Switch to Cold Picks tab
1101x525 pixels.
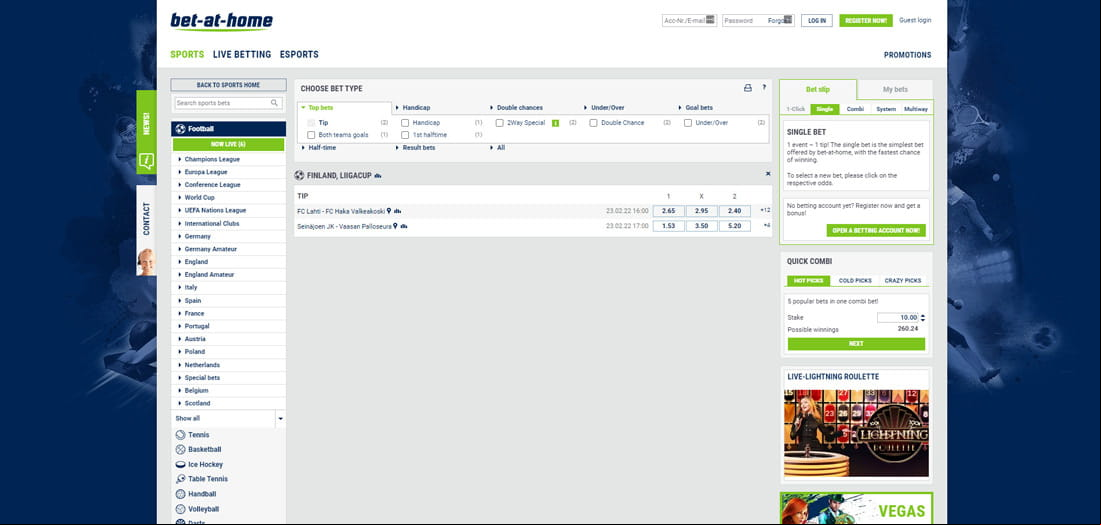click(x=855, y=281)
